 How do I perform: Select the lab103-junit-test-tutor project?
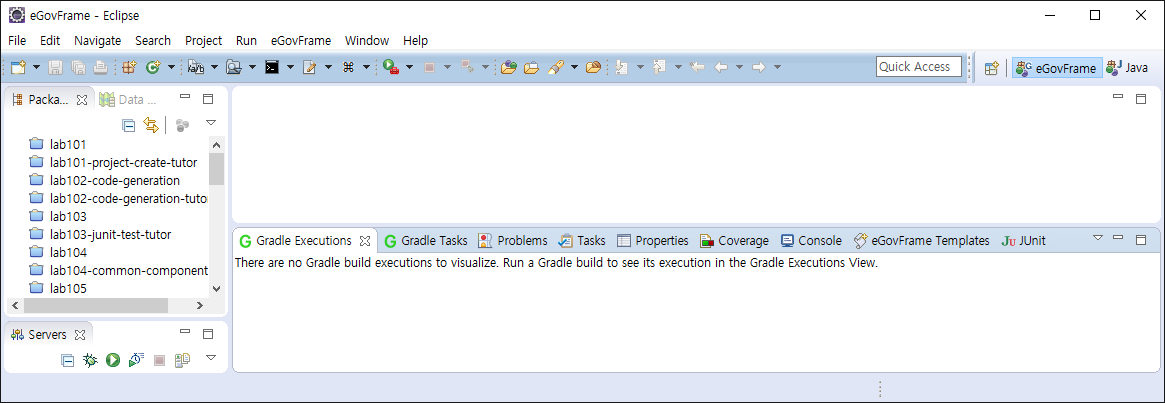tap(110, 234)
